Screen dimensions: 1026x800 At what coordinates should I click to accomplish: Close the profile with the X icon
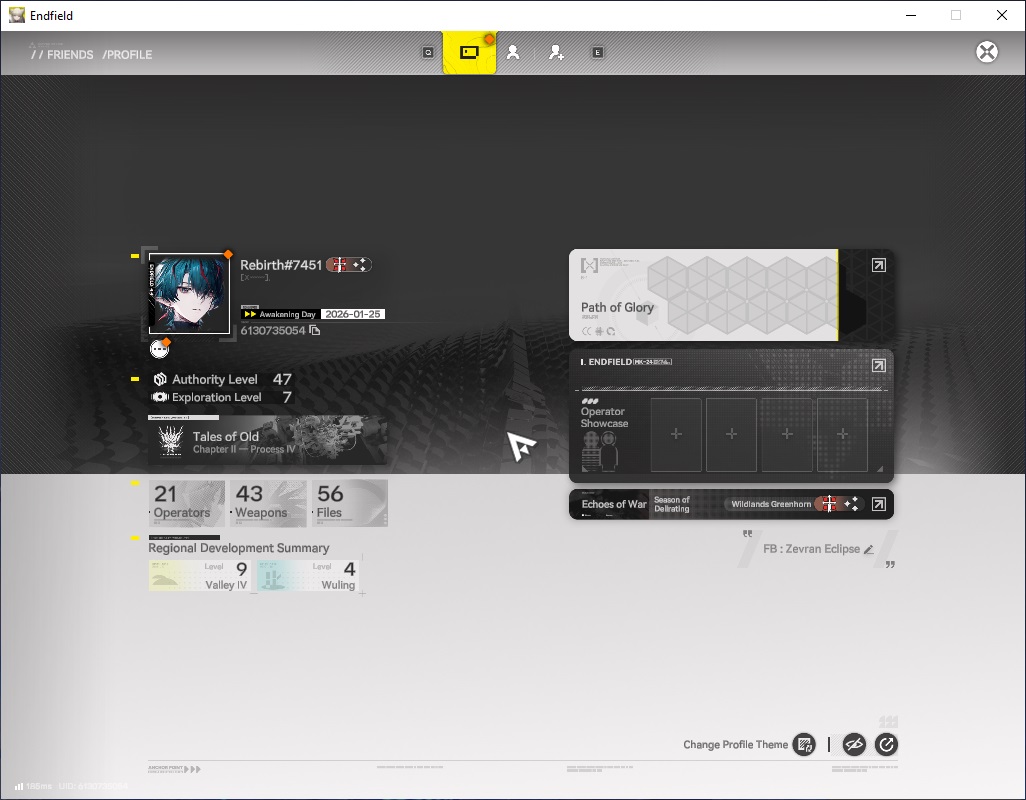pos(987,52)
